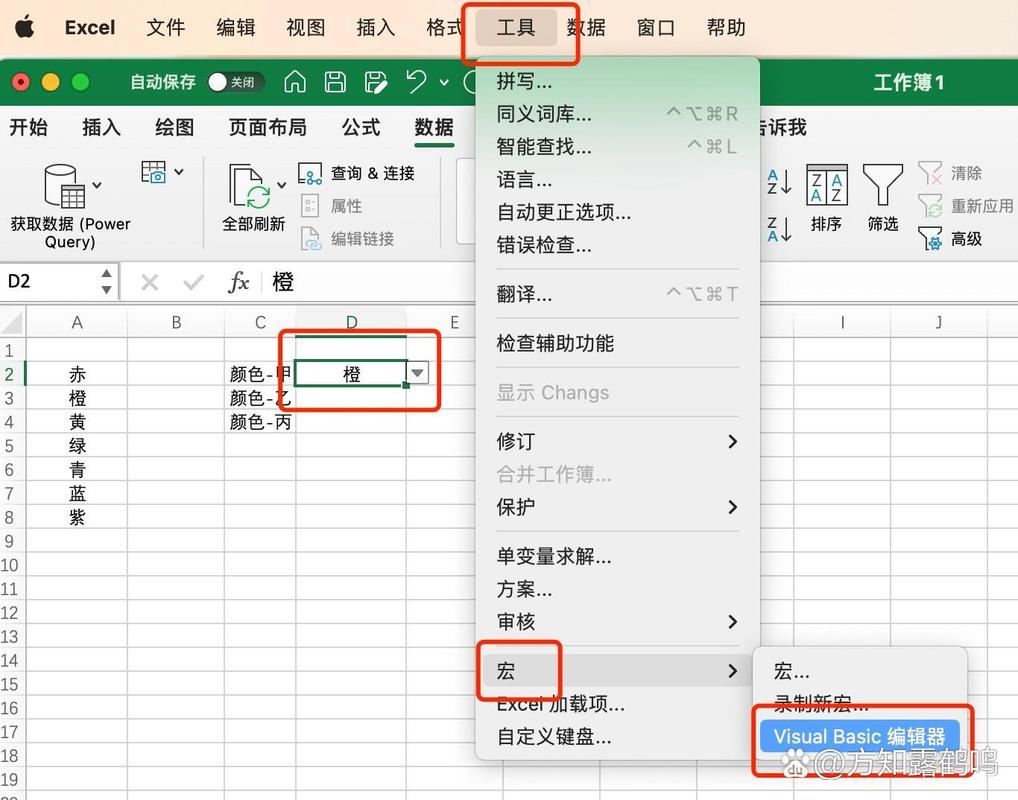This screenshot has height=800, width=1018.
Task: Open the 帮助 menu
Action: 726,27
